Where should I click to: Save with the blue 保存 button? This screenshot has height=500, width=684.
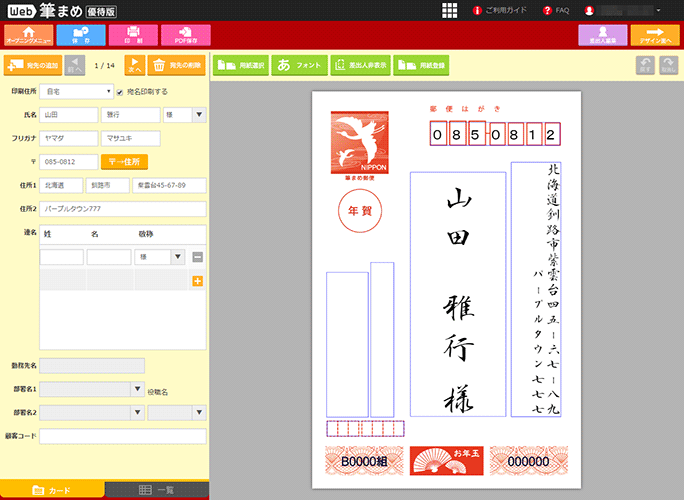pyautogui.click(x=81, y=35)
